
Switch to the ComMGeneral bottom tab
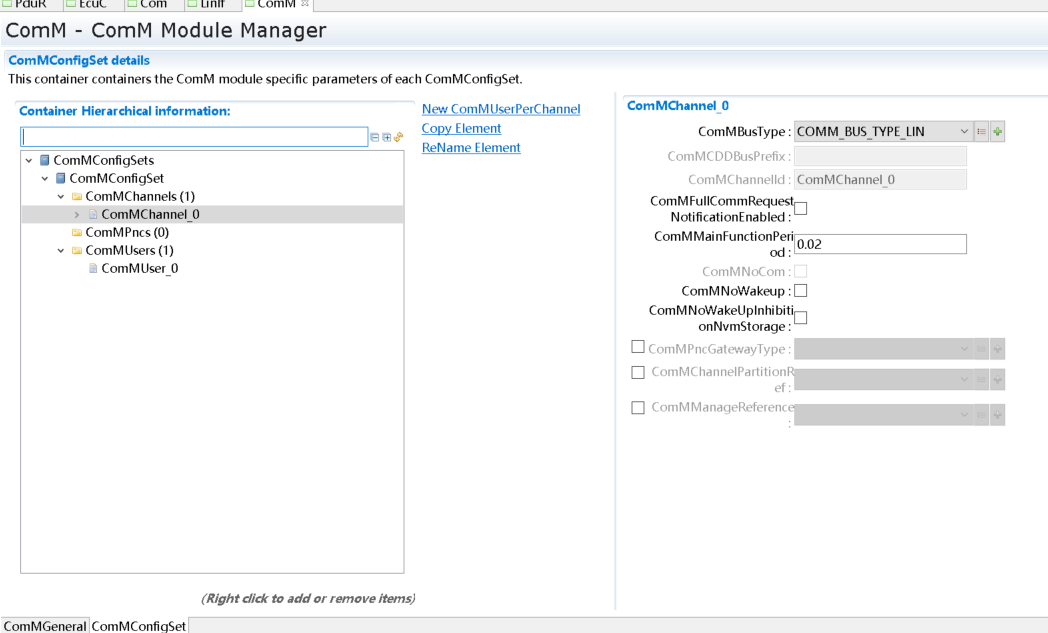pos(44,625)
